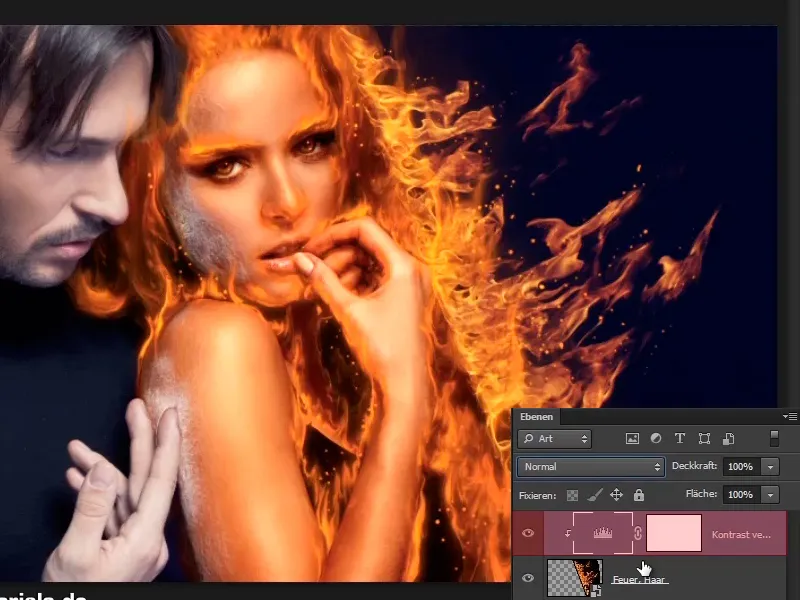This screenshot has height=600, width=800.
Task: Click the levels adjustment icon on Kontrast layer
Action: tap(603, 533)
